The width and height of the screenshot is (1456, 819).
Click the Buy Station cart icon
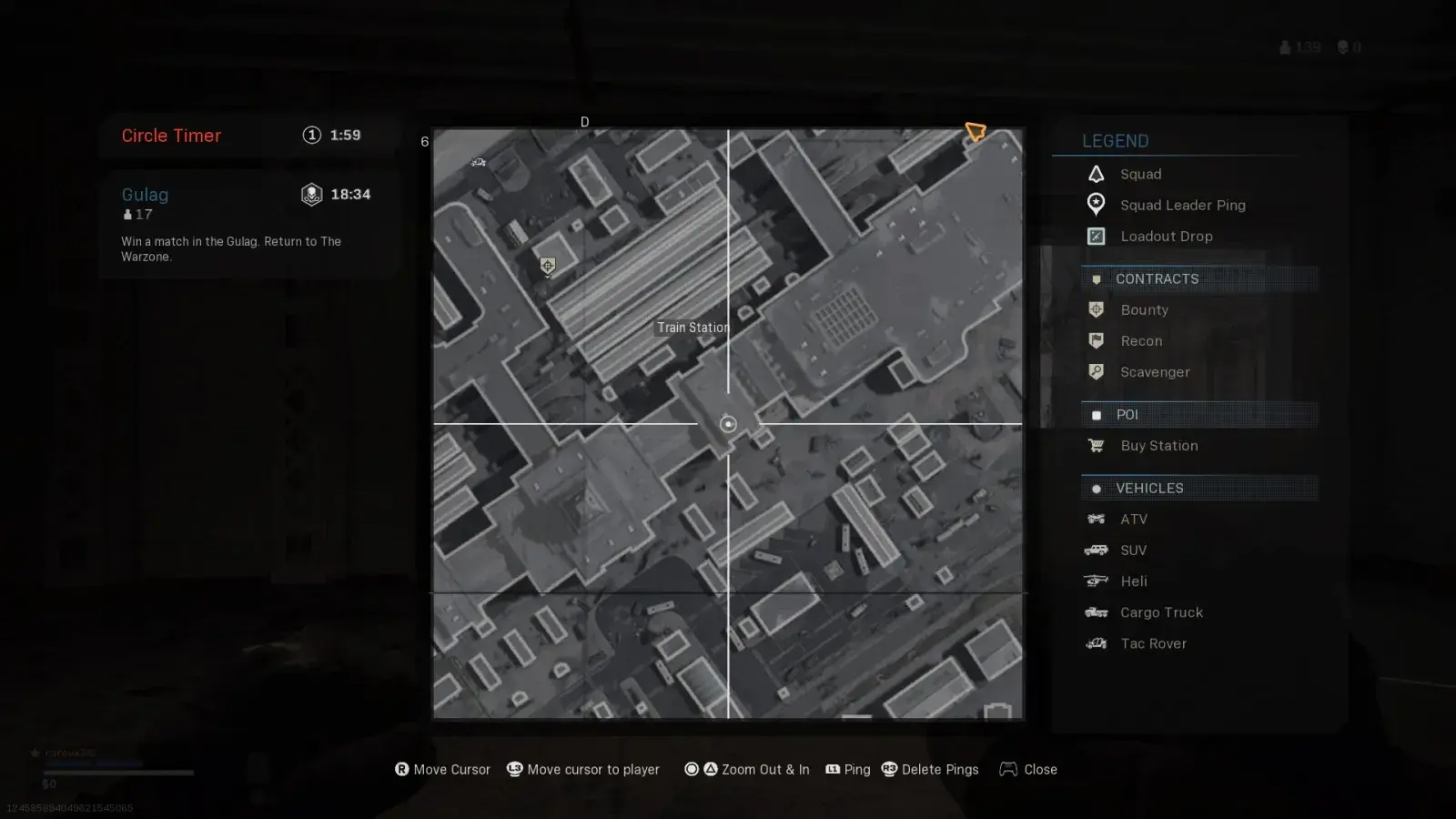(x=1097, y=446)
